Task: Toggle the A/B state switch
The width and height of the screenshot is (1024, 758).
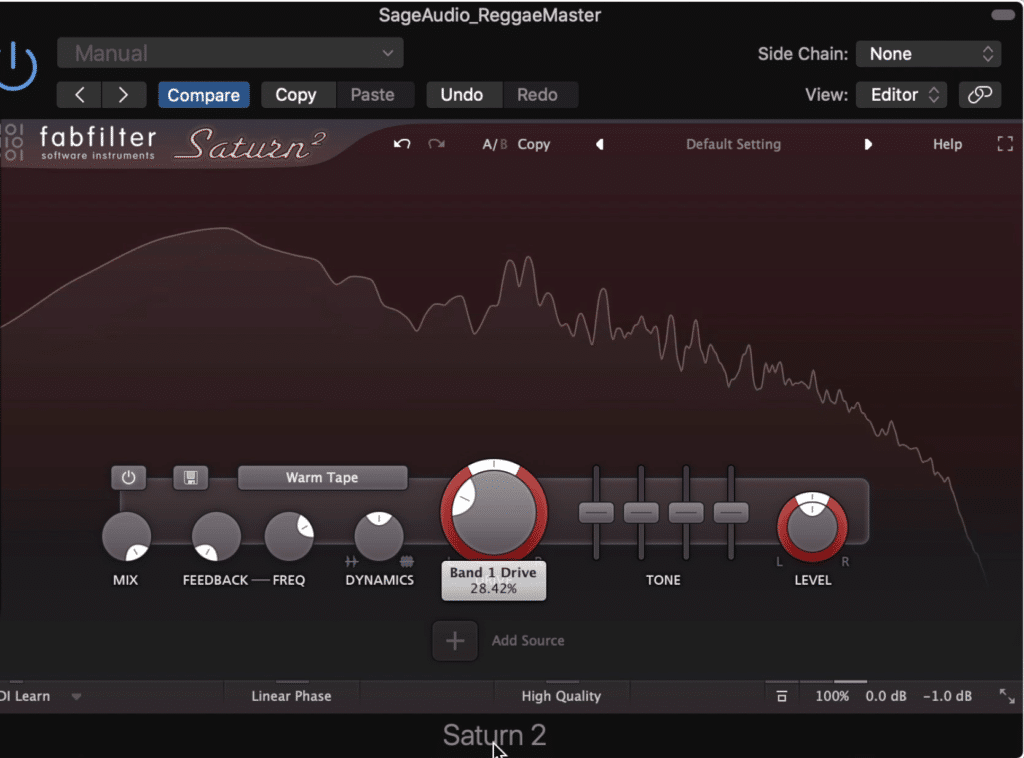Action: [x=494, y=144]
